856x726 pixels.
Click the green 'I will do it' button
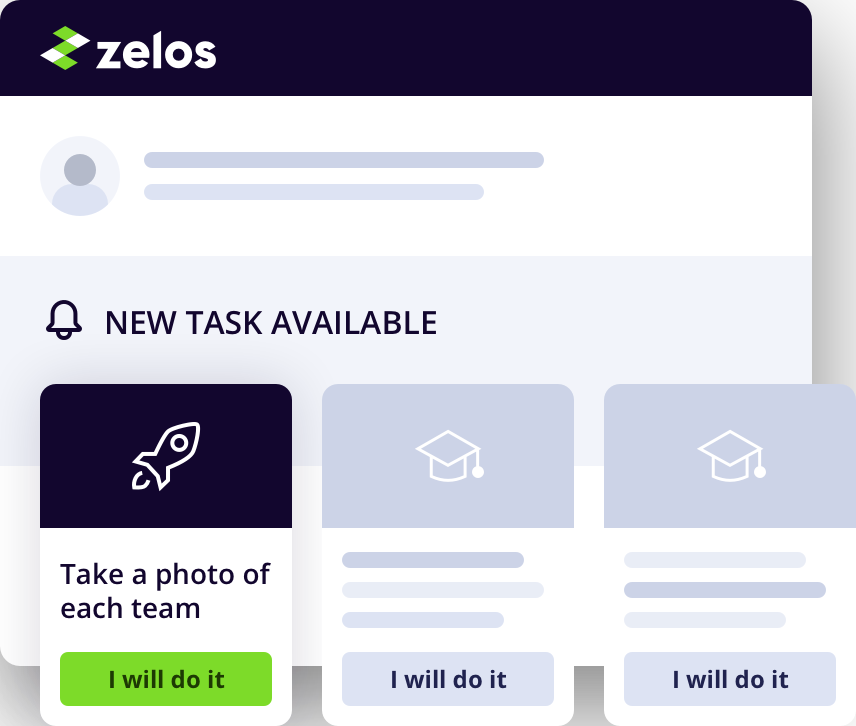(165, 678)
